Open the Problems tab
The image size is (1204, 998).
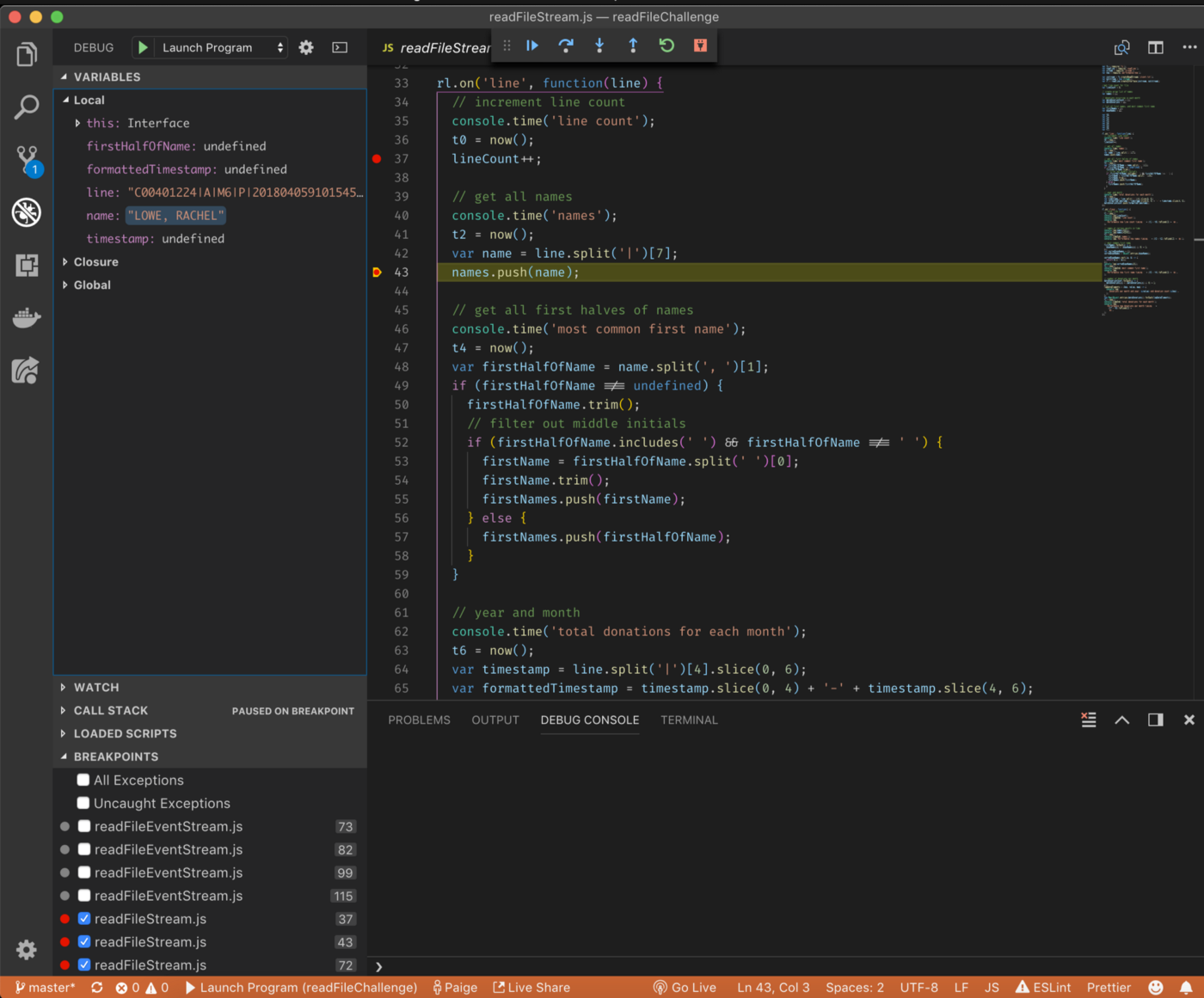[419, 719]
